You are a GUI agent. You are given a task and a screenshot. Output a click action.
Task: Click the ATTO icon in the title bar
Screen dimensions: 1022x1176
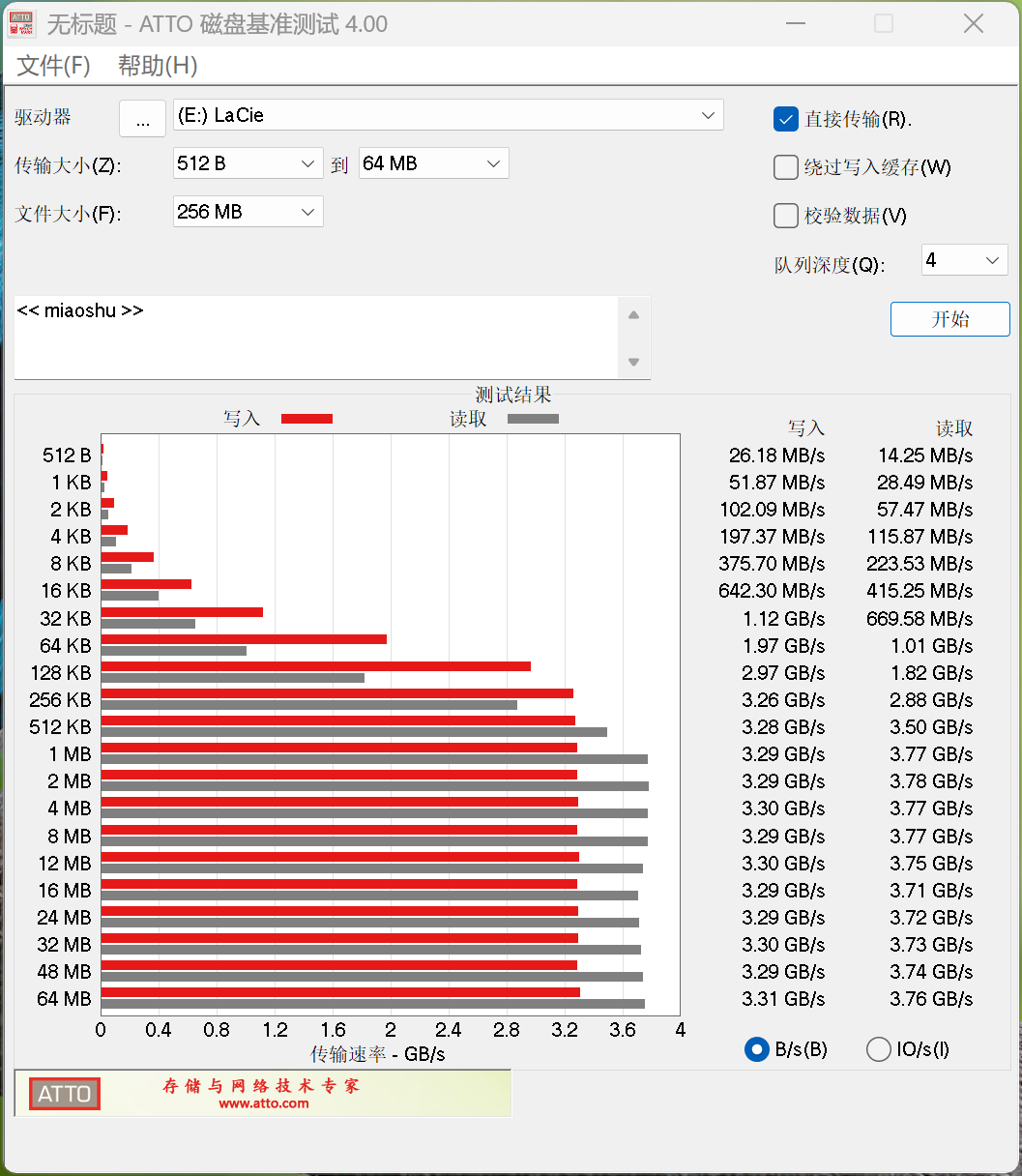[20, 23]
